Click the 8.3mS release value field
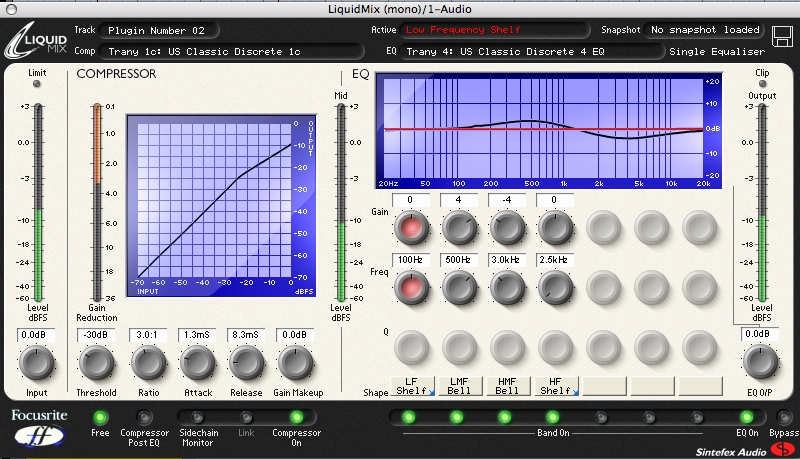This screenshot has width=800, height=459. pos(245,335)
